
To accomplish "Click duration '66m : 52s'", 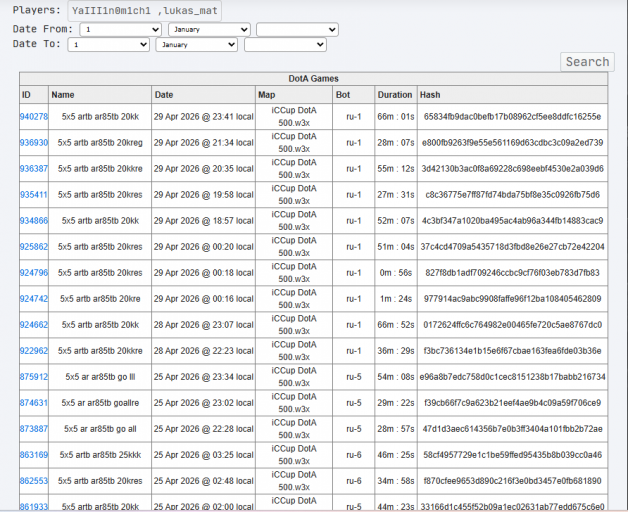I will pos(396,325).
